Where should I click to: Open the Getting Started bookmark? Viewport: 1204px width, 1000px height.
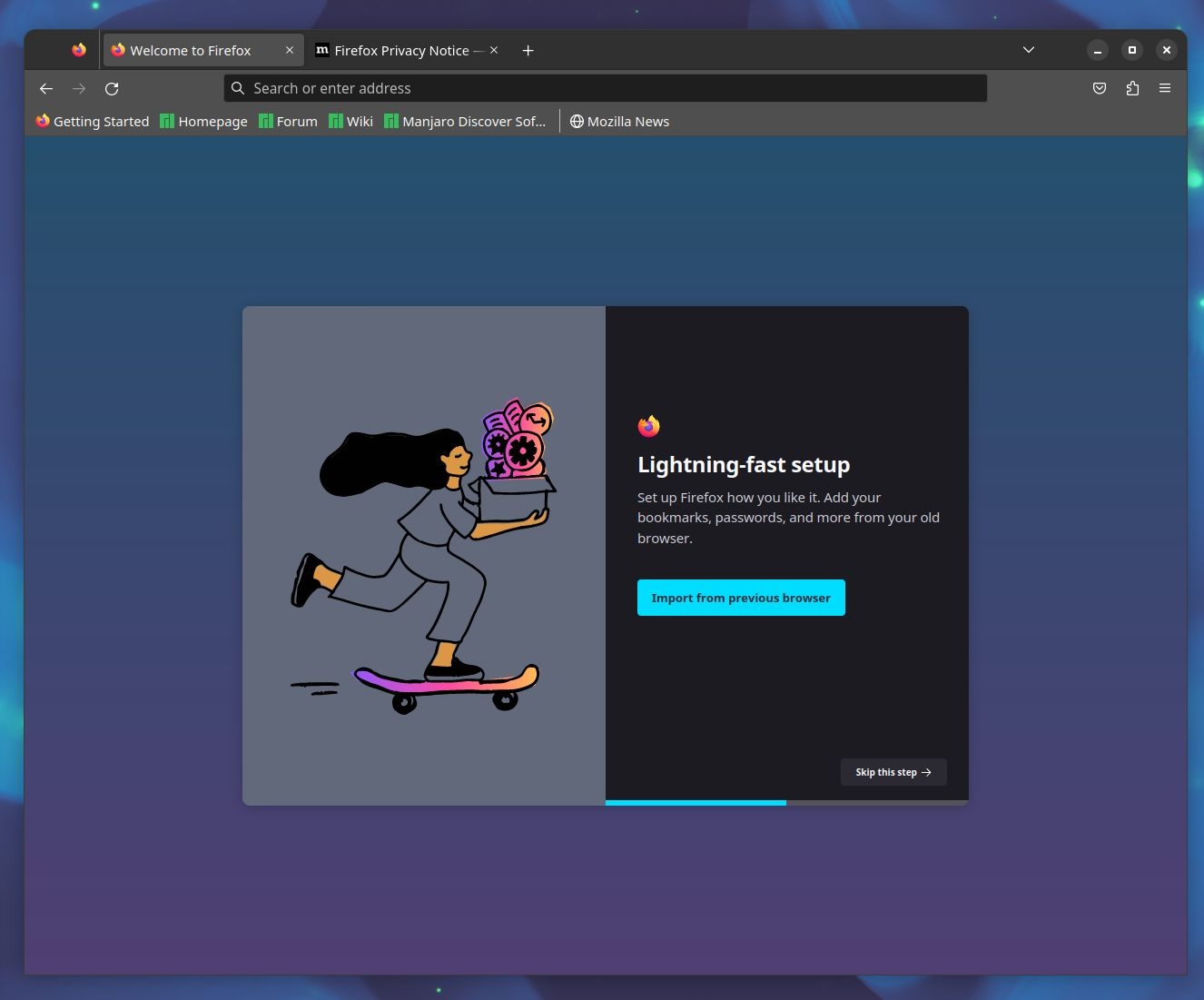93,122
